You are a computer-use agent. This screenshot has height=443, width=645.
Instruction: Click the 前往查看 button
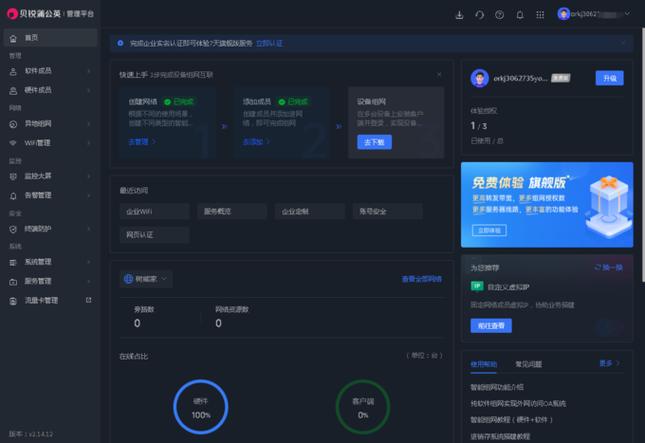(x=491, y=326)
